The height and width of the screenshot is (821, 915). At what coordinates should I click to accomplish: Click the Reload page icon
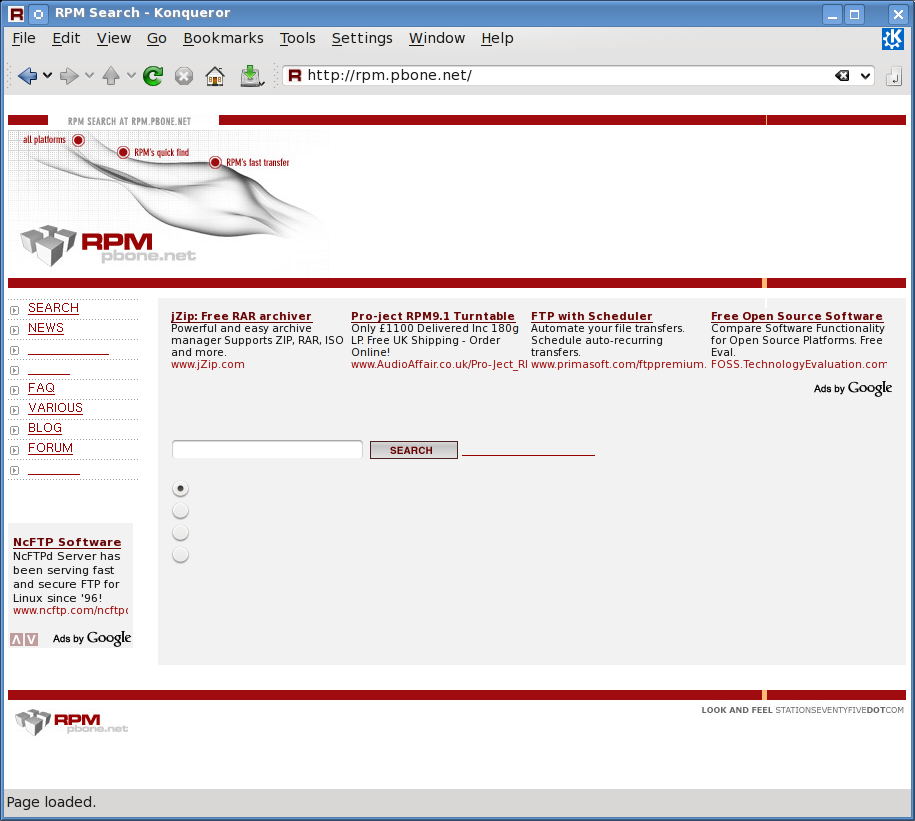pos(153,75)
